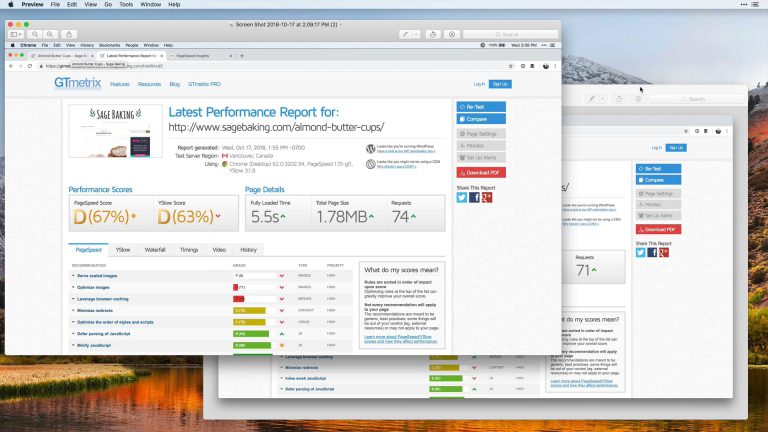Open the Features link in GTmetrix header
Screen dimensions: 768x432
pyautogui.click(x=120, y=84)
